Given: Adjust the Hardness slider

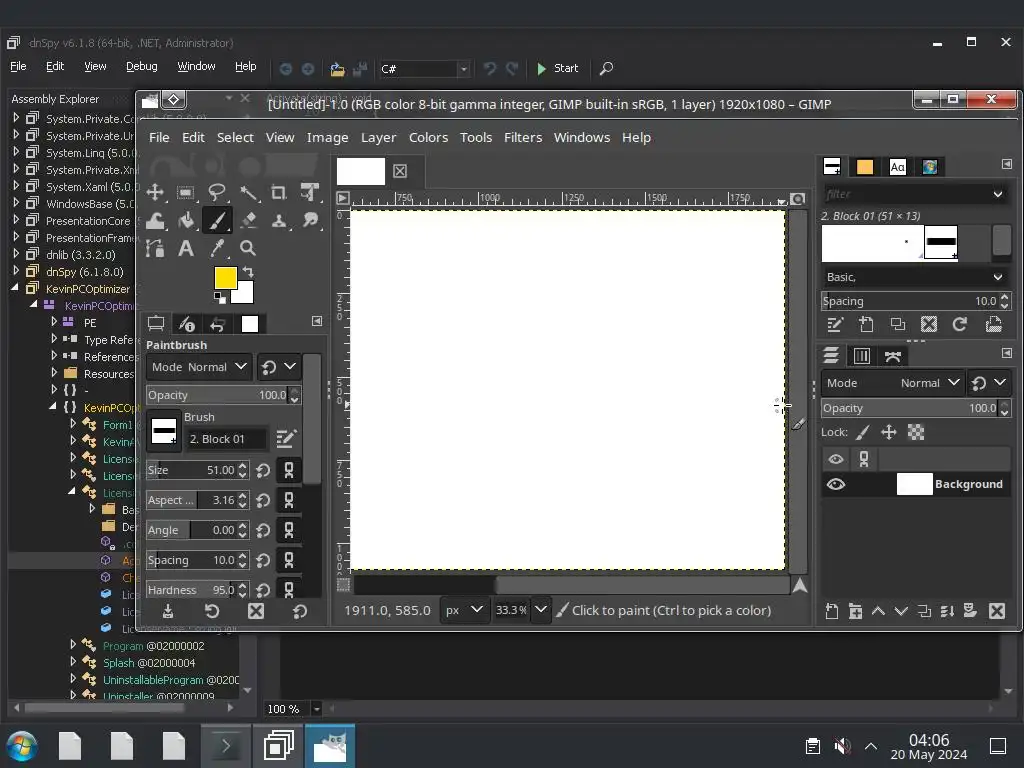Looking at the screenshot, I should click(197, 590).
